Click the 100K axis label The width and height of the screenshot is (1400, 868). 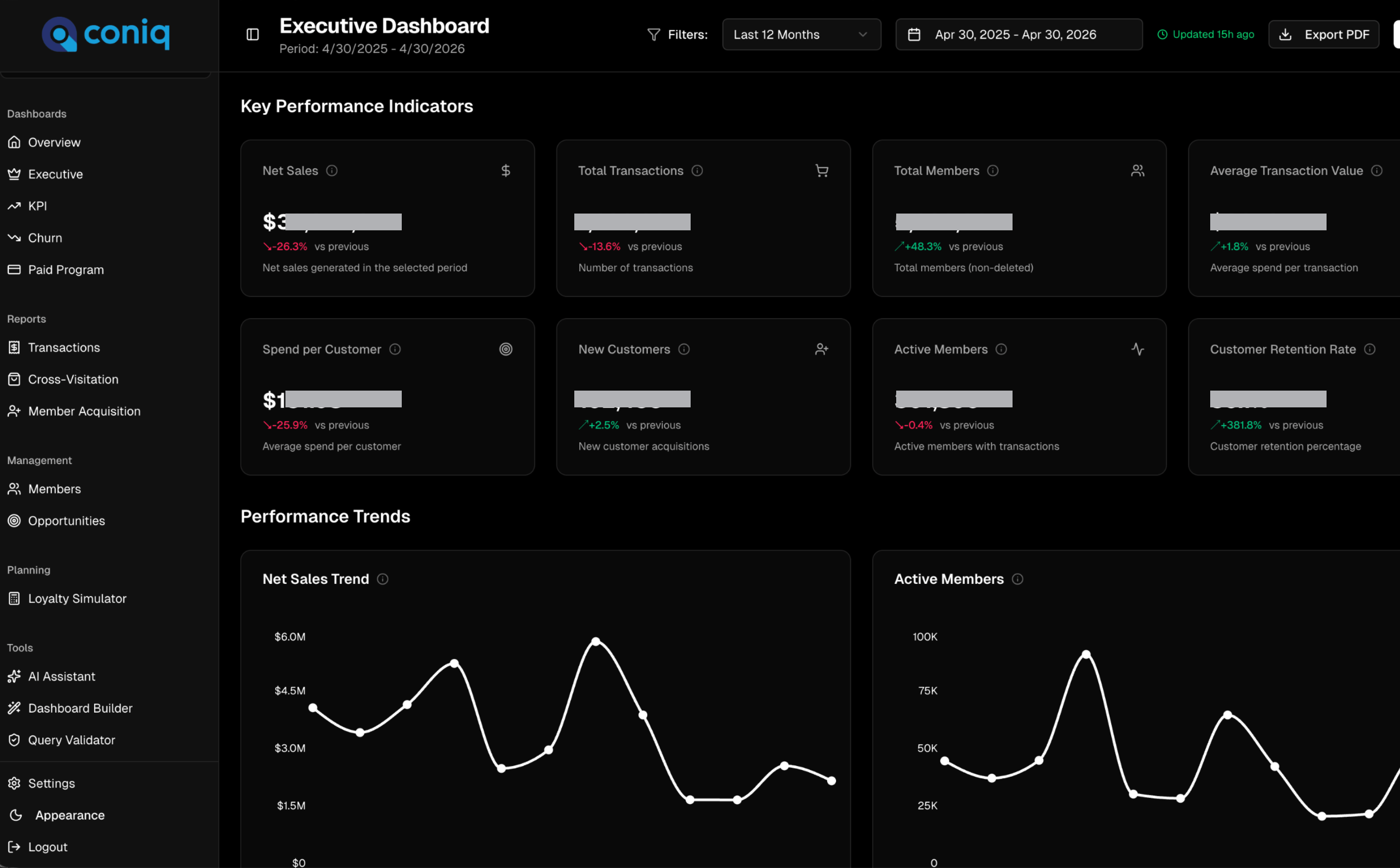tap(925, 637)
